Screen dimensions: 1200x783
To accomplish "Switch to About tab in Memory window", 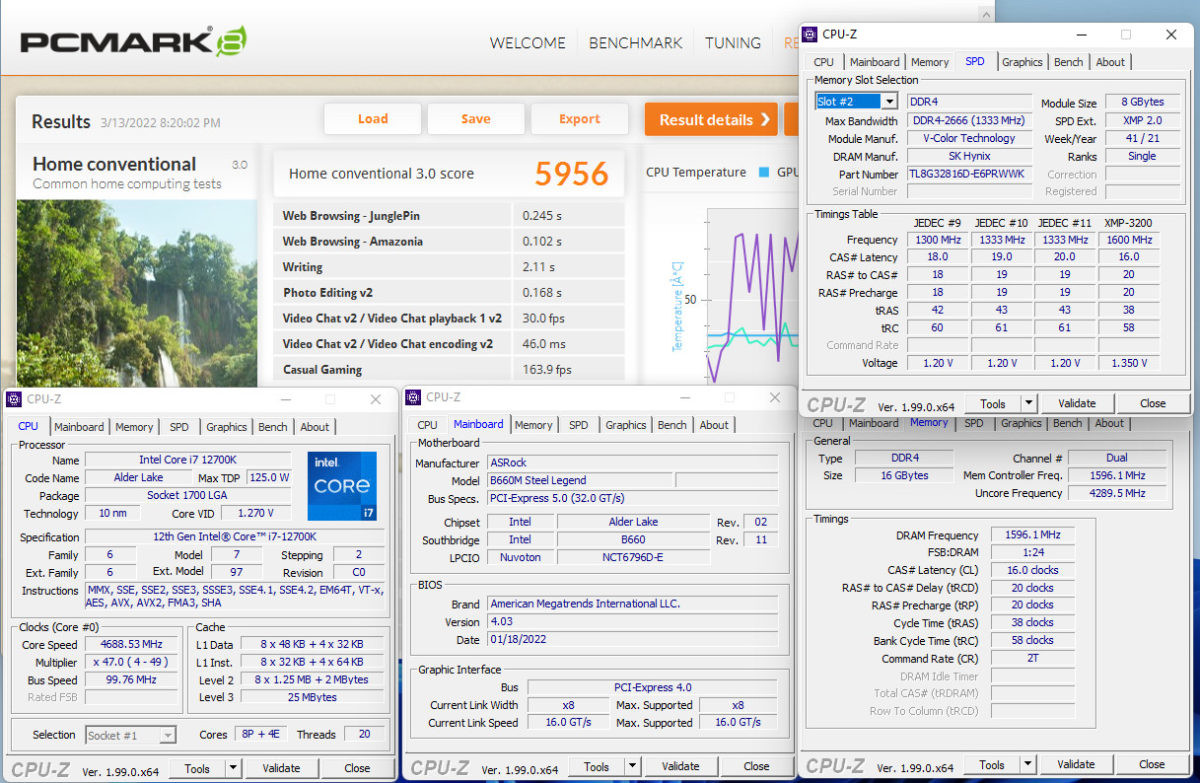I will pos(1109,423).
